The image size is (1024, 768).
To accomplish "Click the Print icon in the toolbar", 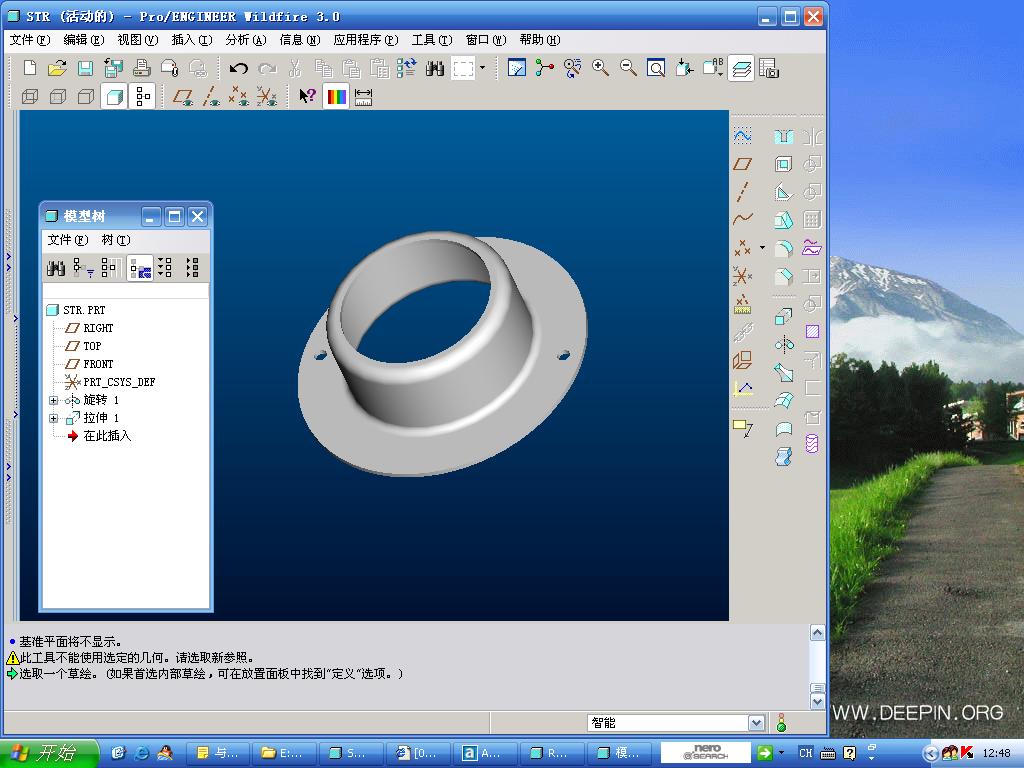I will [141, 68].
